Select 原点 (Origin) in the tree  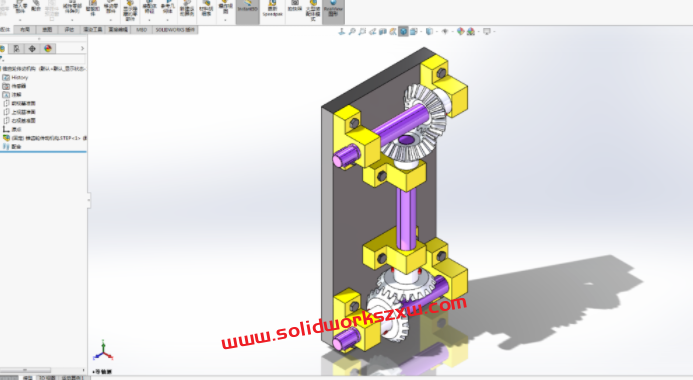click(x=12, y=129)
